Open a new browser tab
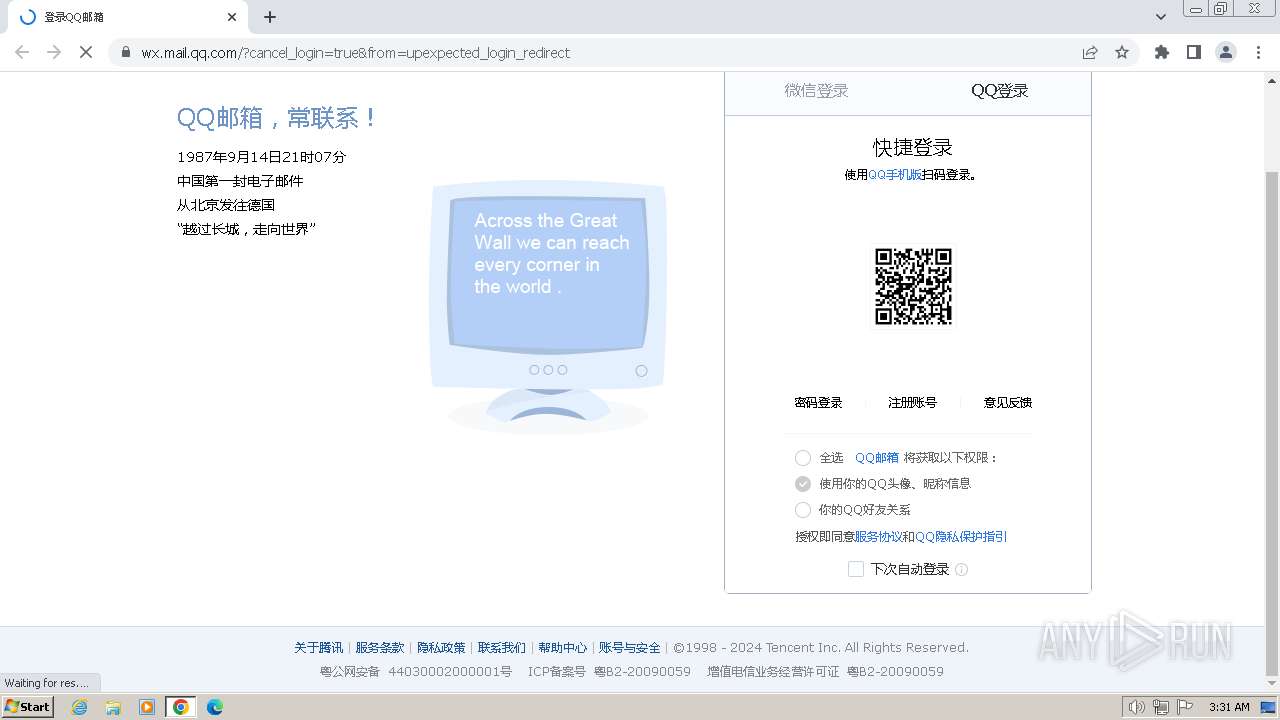This screenshot has height=720, width=1280. pyautogui.click(x=270, y=17)
